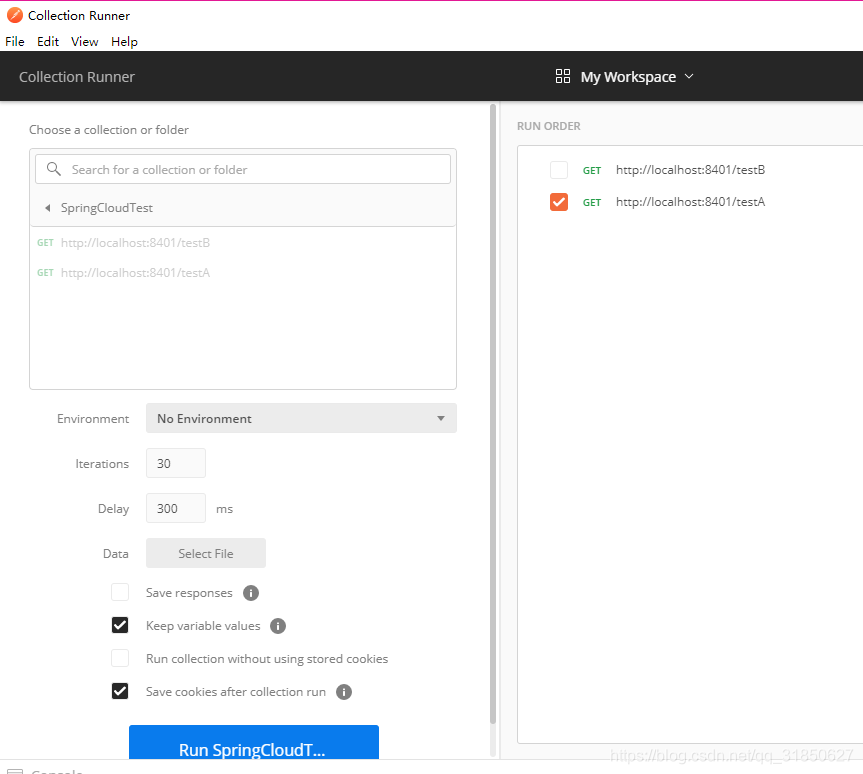Screen dimensions: 863x774
Task: Click the workspace grid icon
Action: tap(562, 76)
